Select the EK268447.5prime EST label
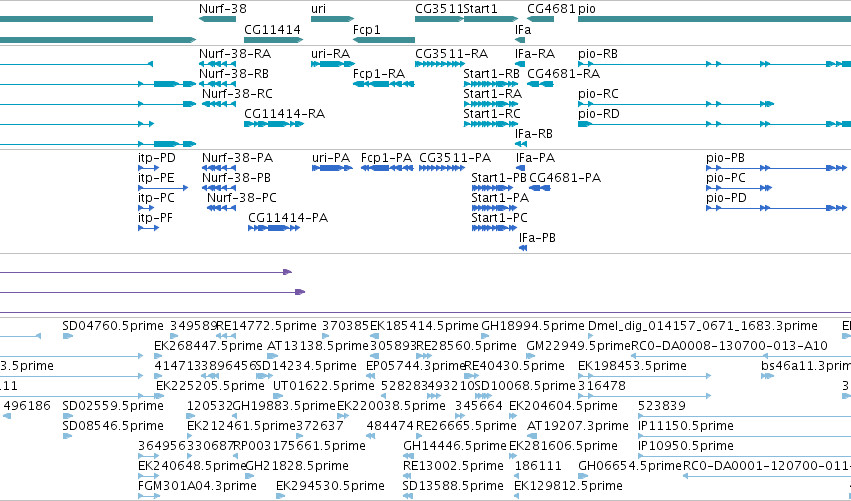 (x=208, y=346)
